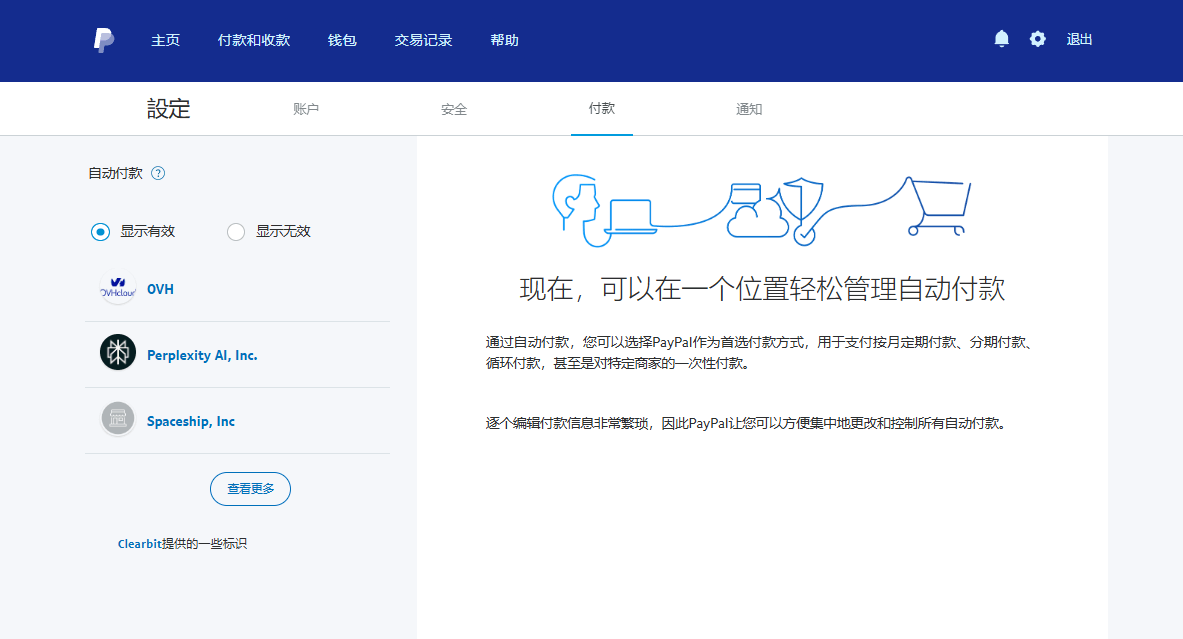
Task: Click the PayPal logo icon
Action: point(103,40)
